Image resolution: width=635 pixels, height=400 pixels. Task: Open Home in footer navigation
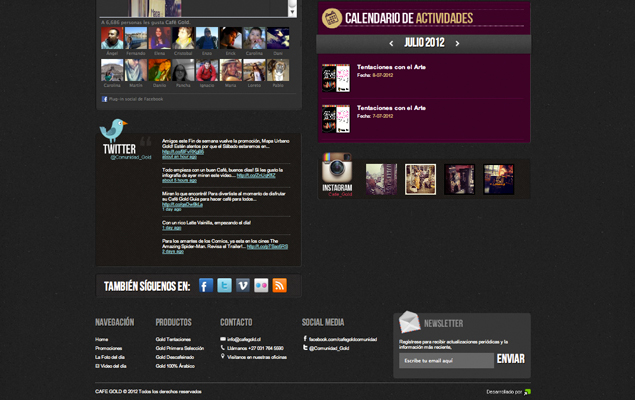(x=101, y=339)
